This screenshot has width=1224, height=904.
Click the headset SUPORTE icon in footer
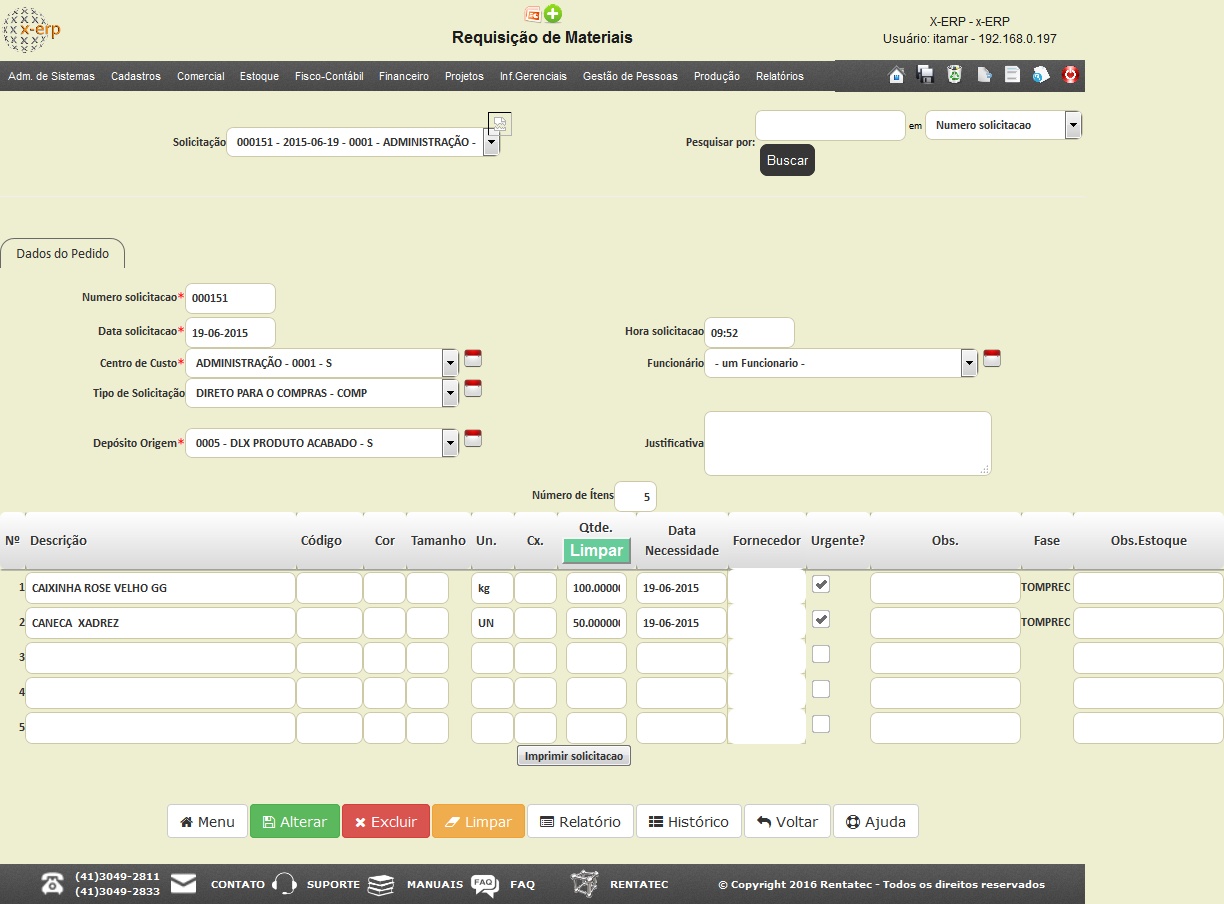[x=285, y=884]
